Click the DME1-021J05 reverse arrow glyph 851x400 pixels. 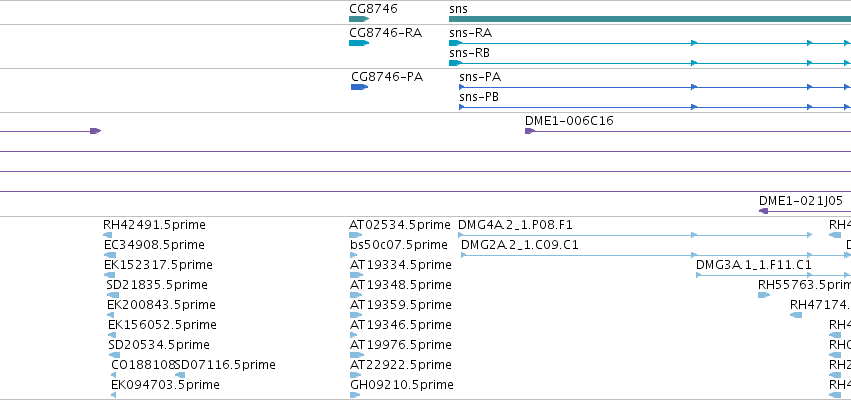coord(763,211)
